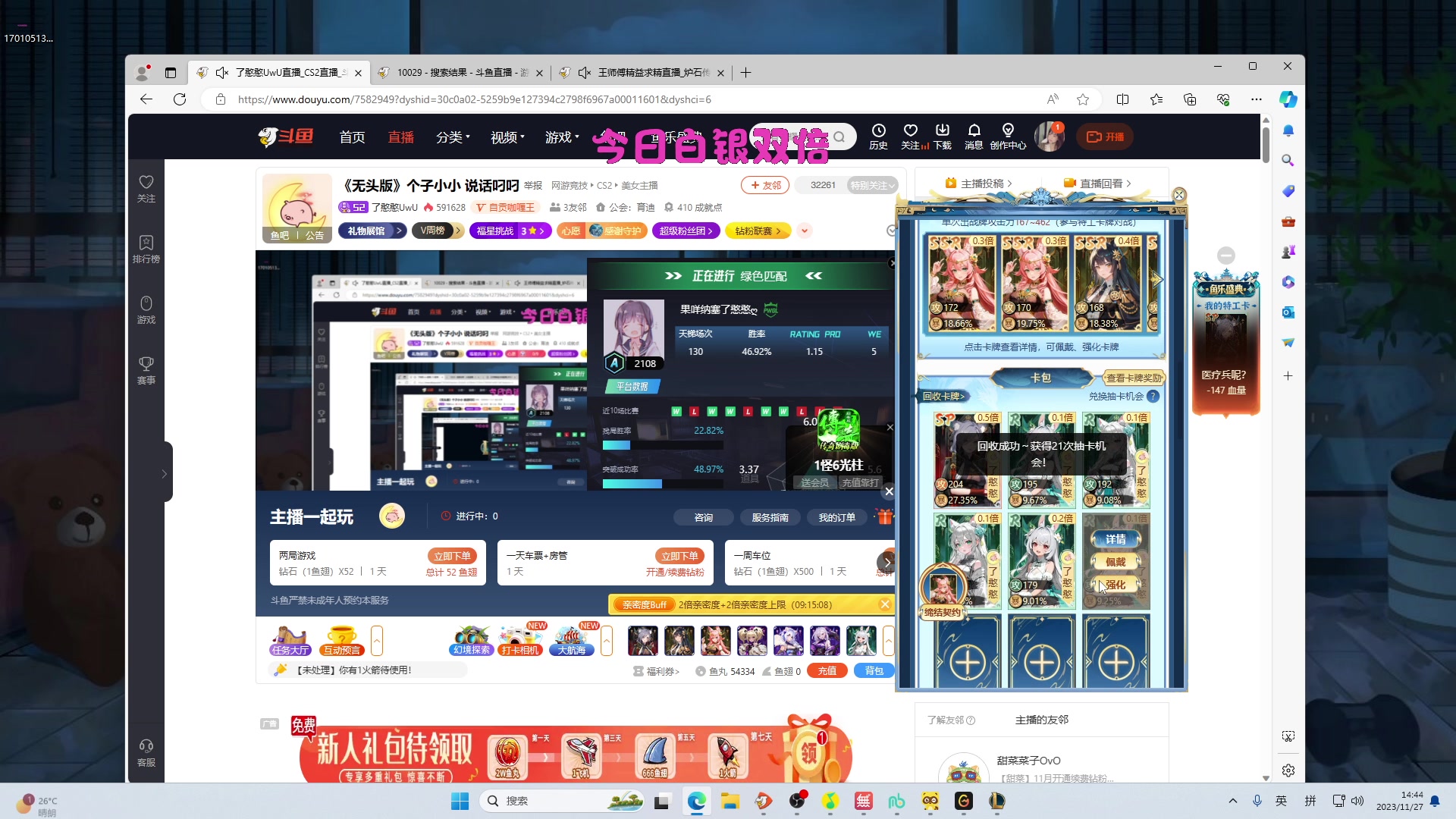Viewport: 1456px width, 819px height.
Task: Click the 下载 download icon
Action: pos(943,136)
